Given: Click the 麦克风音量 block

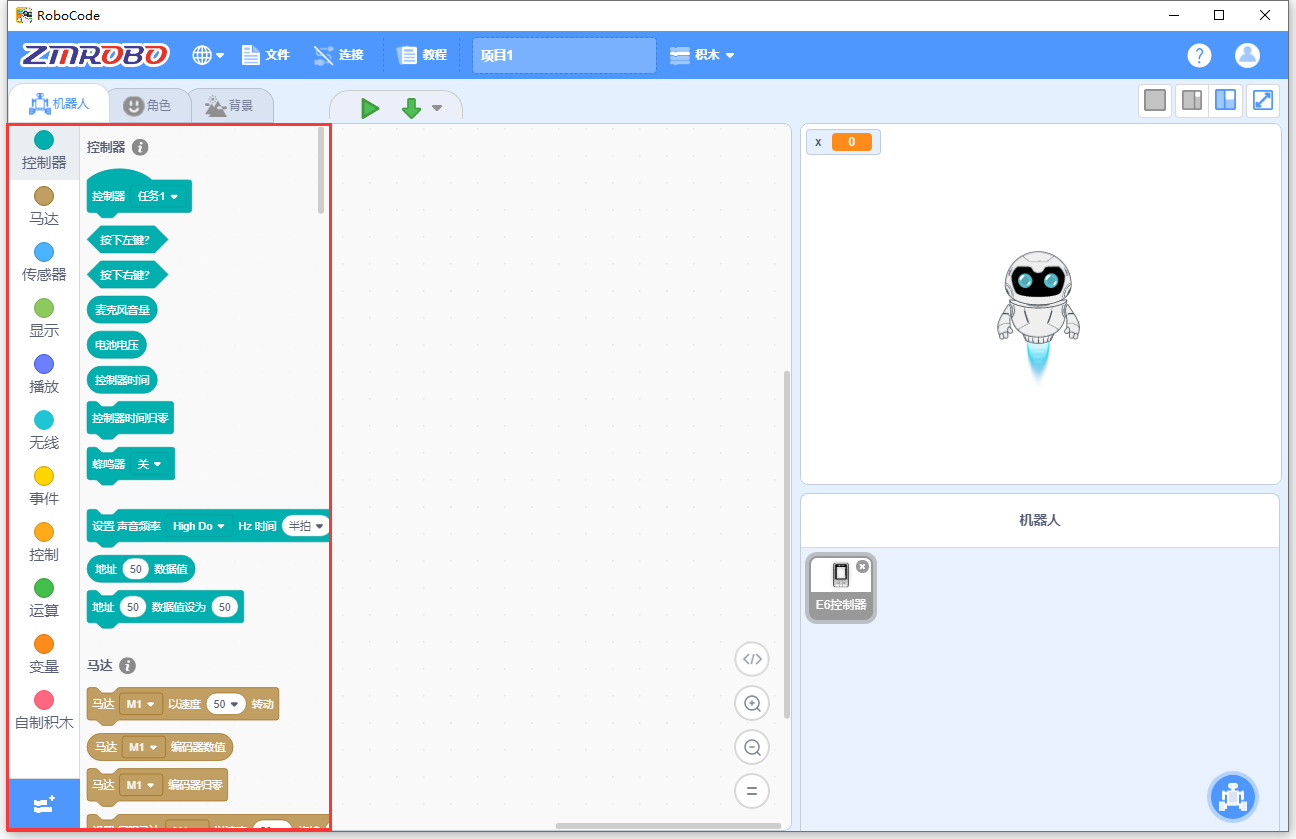Looking at the screenshot, I should [x=122, y=310].
